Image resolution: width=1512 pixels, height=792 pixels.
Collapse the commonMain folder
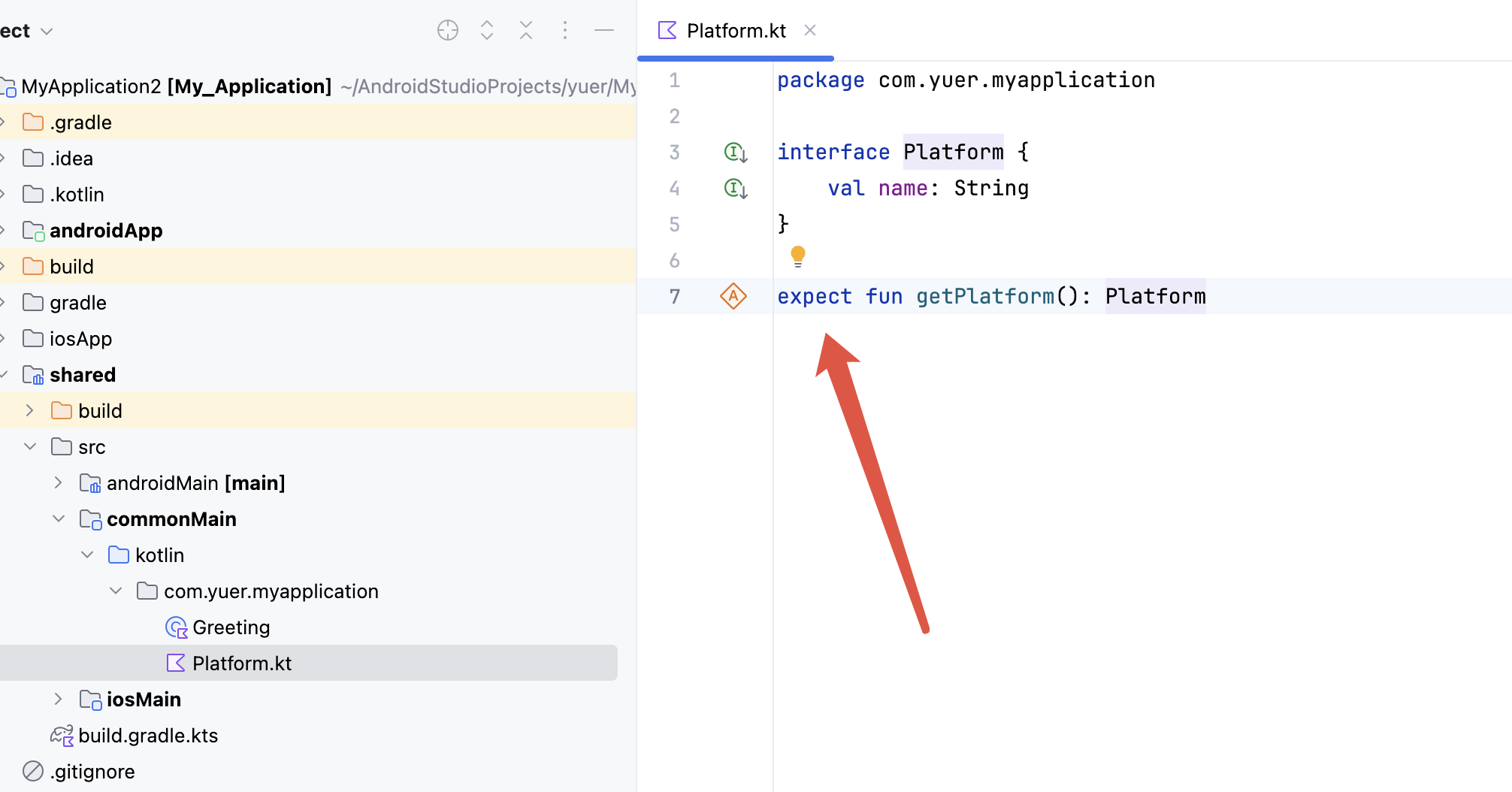(x=59, y=518)
